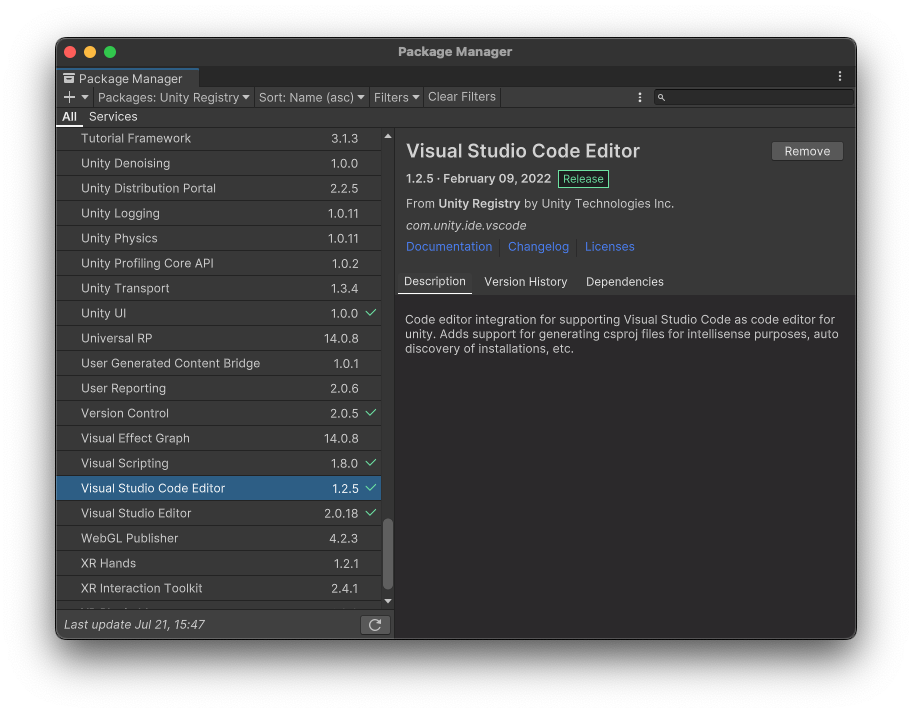Click the list scroll down arrow

tap(388, 601)
